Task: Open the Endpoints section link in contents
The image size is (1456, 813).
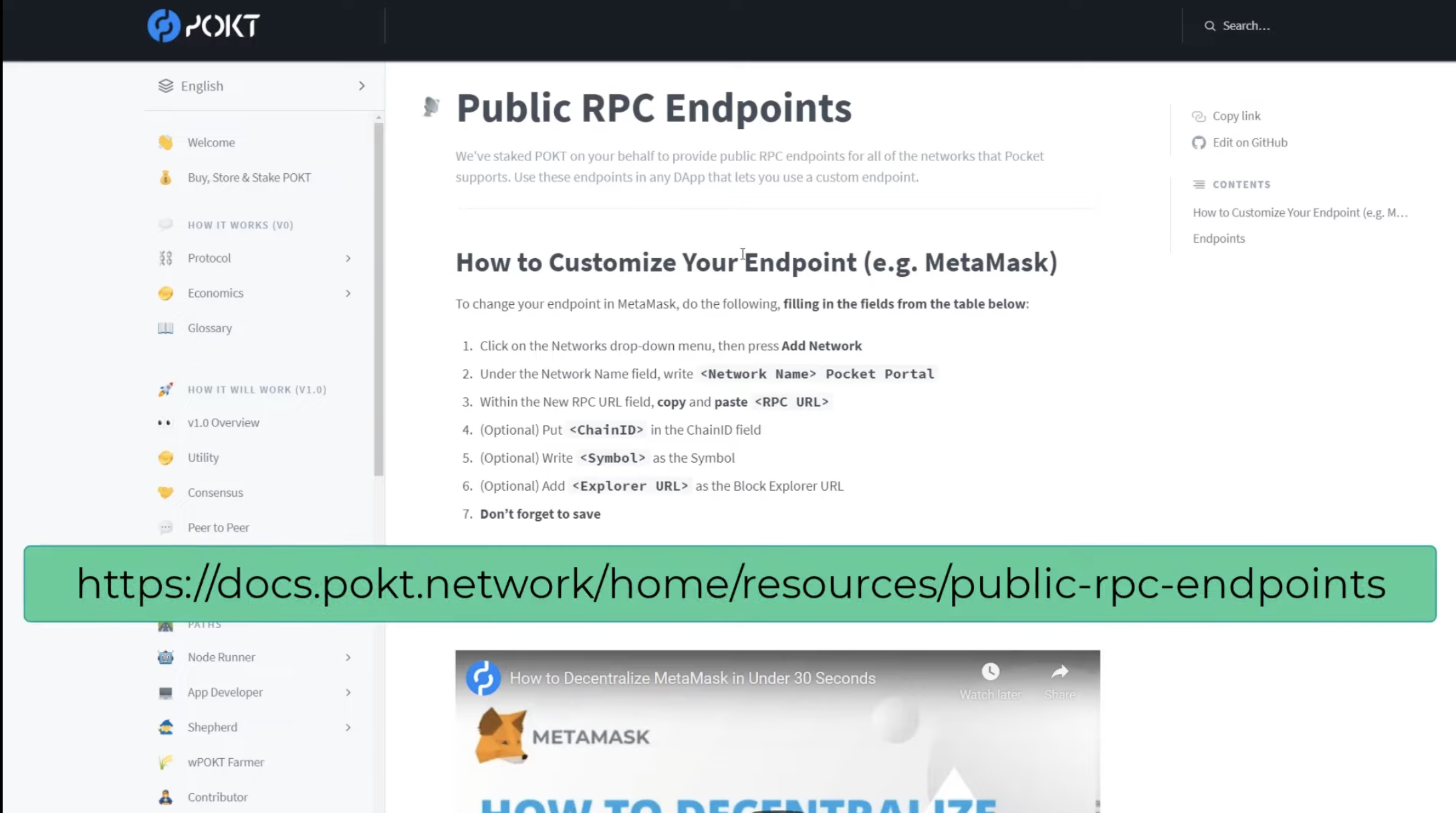Action: pyautogui.click(x=1218, y=238)
